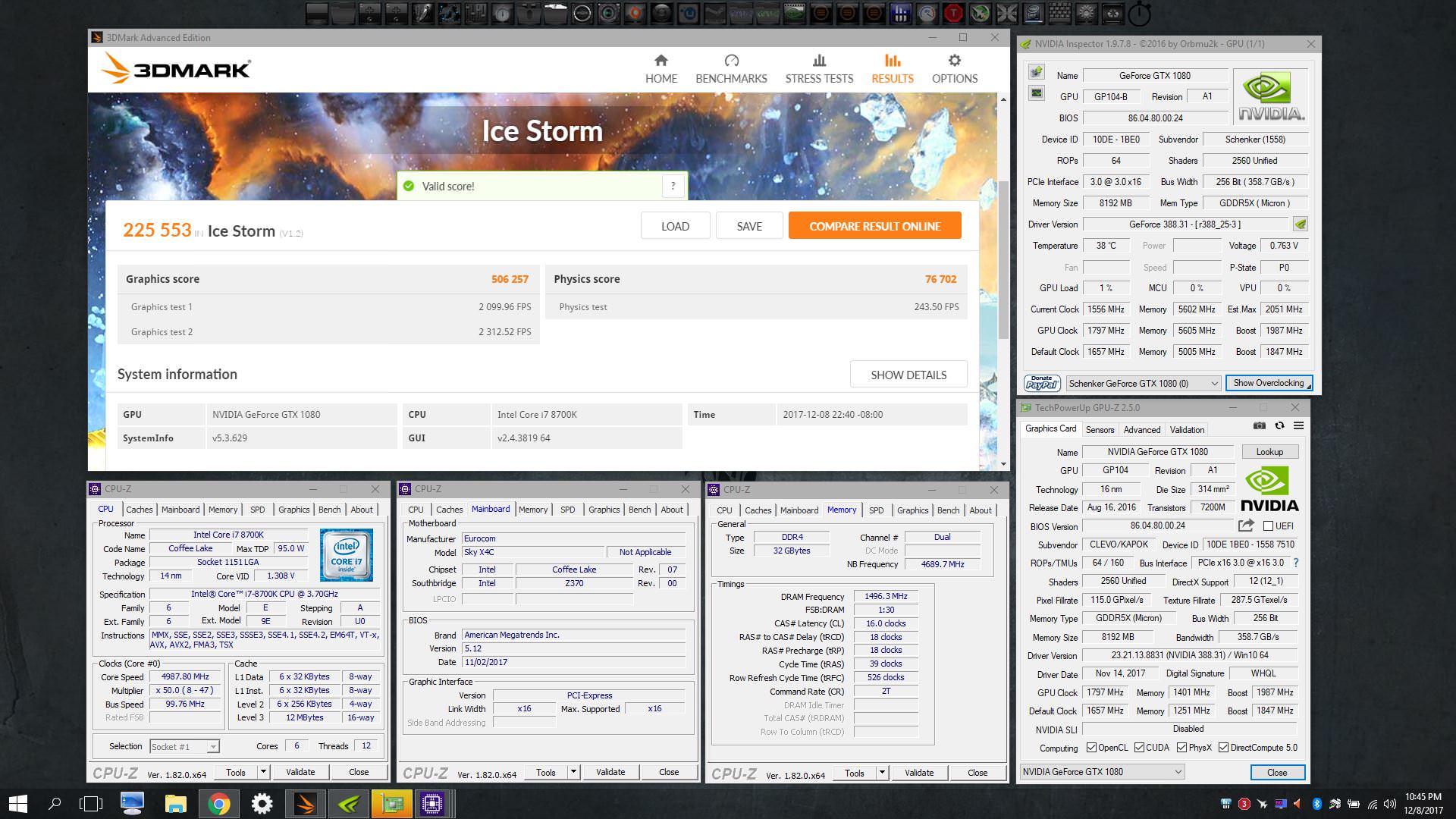Toggle the DirectCompute 5.0 checkbox in GPU-Z
The height and width of the screenshot is (819, 1456).
[1223, 748]
